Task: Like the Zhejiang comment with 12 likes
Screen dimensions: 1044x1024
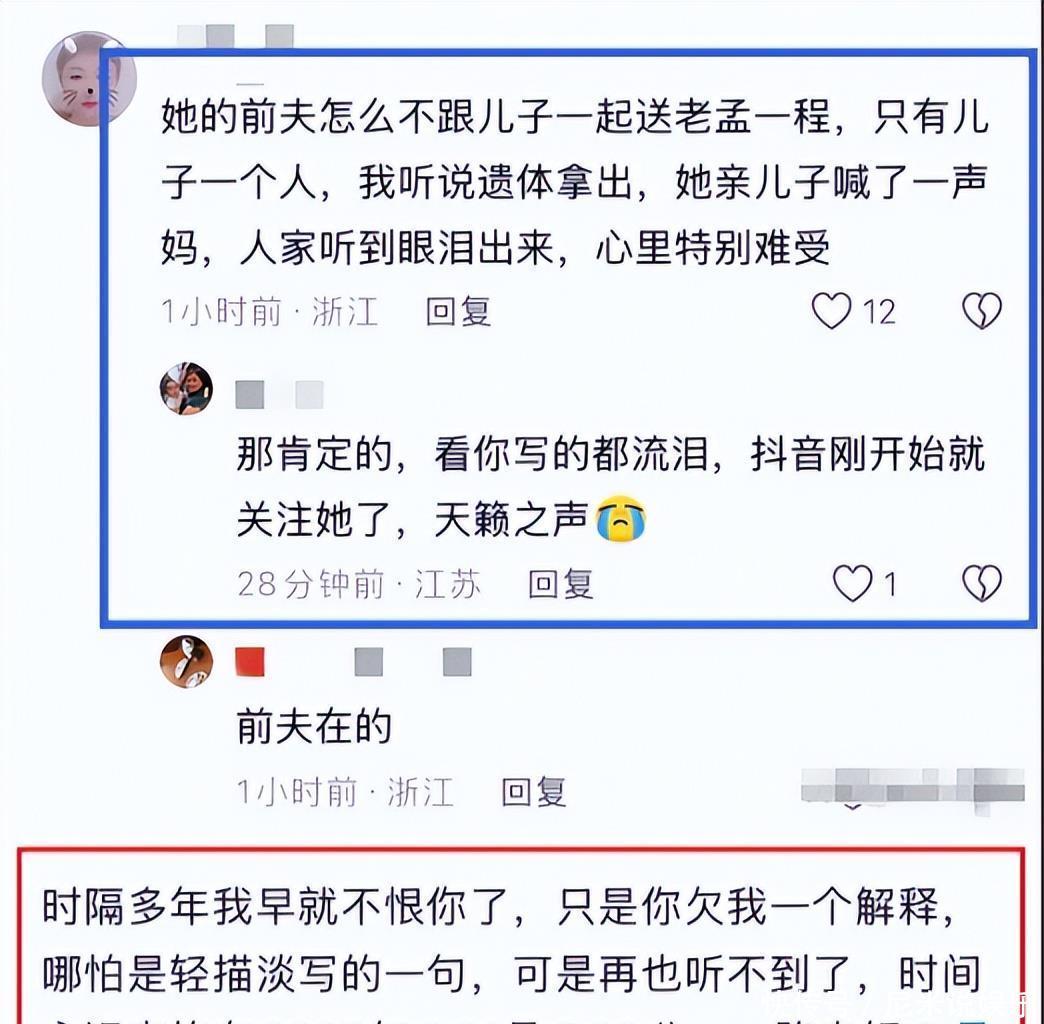Action: pos(831,311)
